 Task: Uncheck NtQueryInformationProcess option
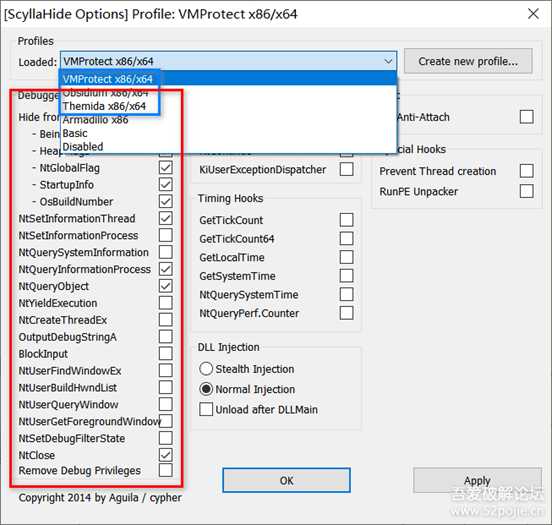[165, 269]
